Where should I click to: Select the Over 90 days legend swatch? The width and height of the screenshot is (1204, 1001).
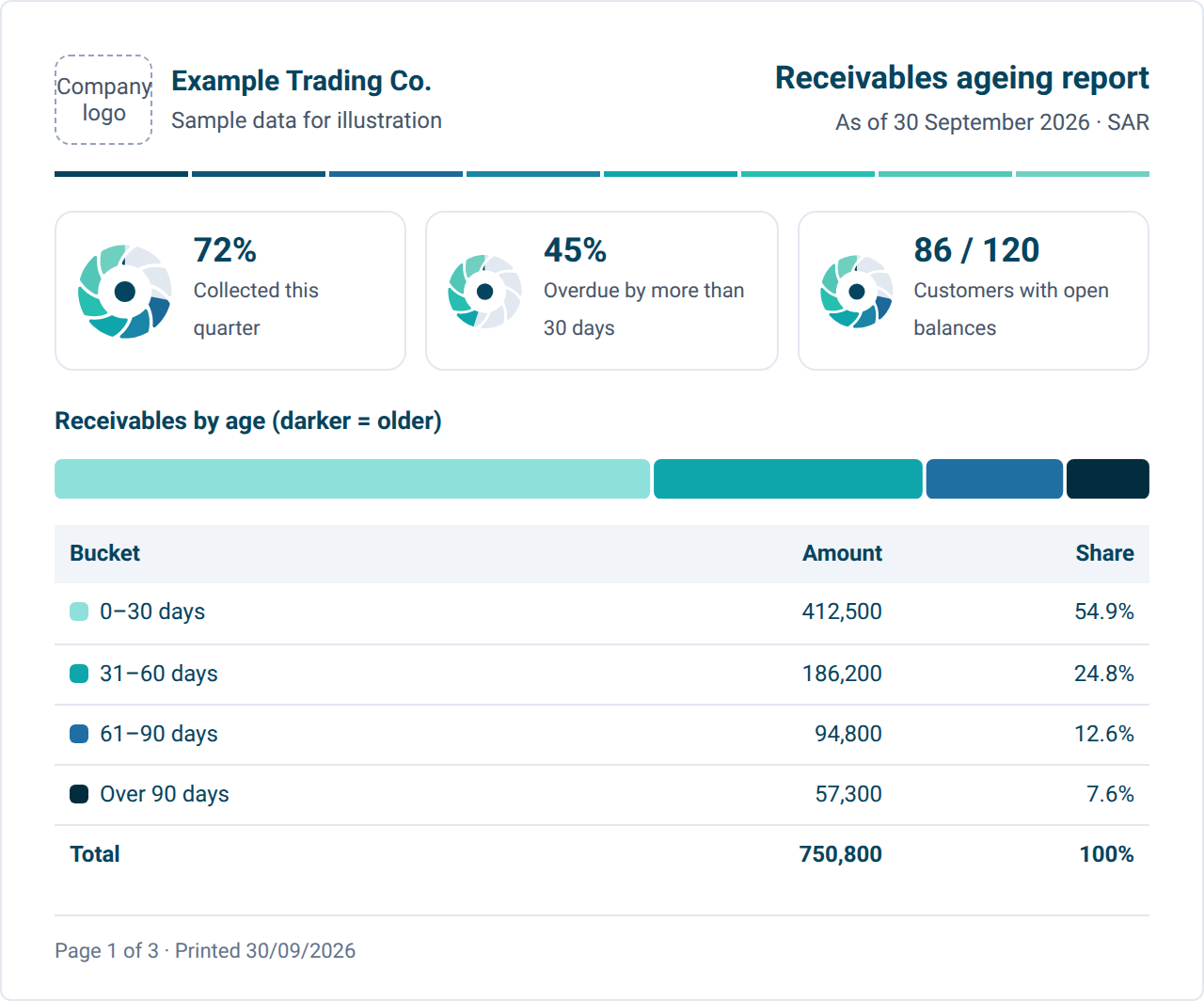point(79,794)
